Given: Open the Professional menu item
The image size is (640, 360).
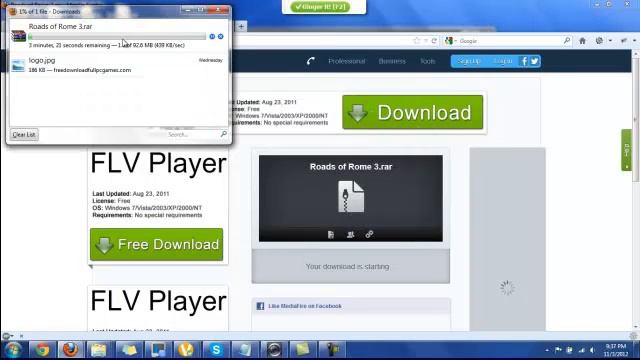Looking at the screenshot, I should (347, 61).
